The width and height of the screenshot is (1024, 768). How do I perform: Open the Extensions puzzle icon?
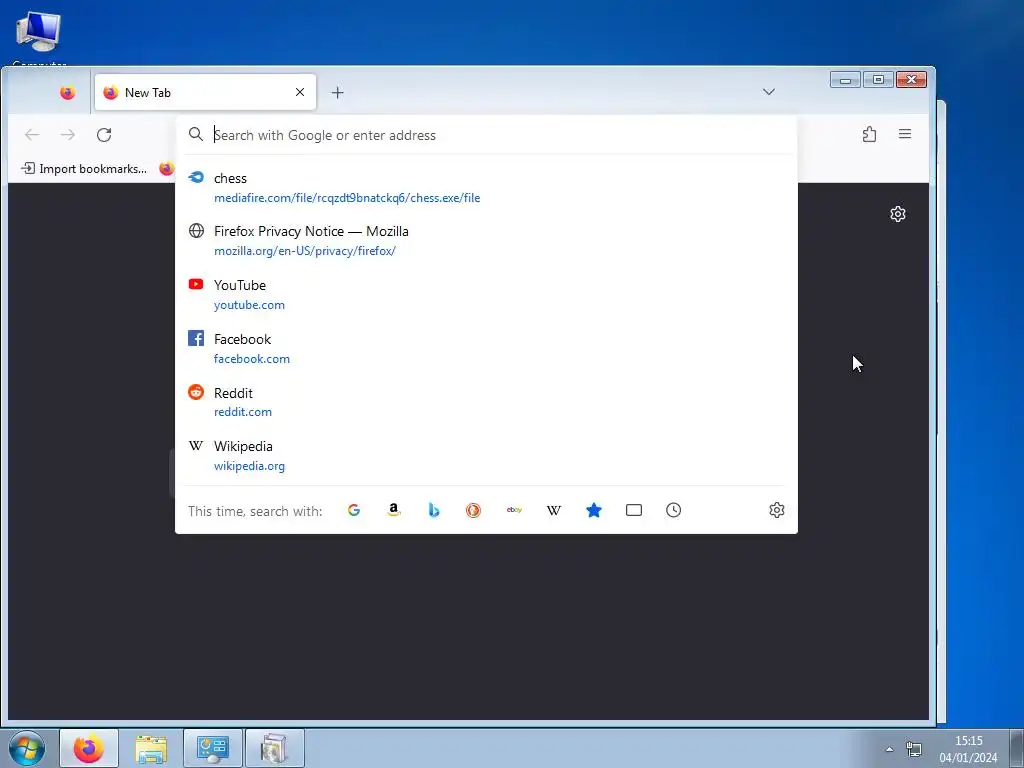pos(869,135)
